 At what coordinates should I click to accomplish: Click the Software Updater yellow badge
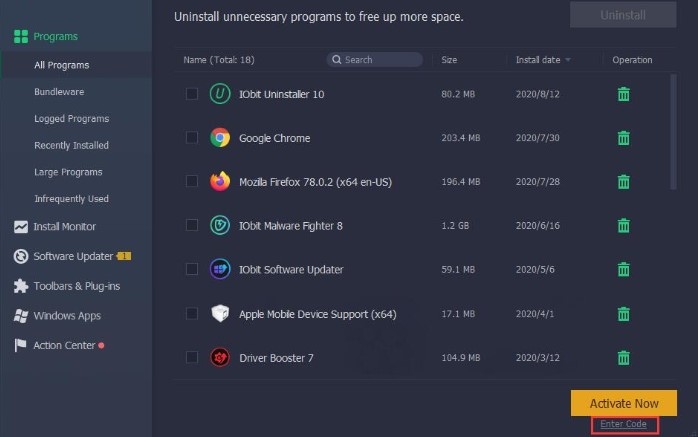tap(124, 256)
